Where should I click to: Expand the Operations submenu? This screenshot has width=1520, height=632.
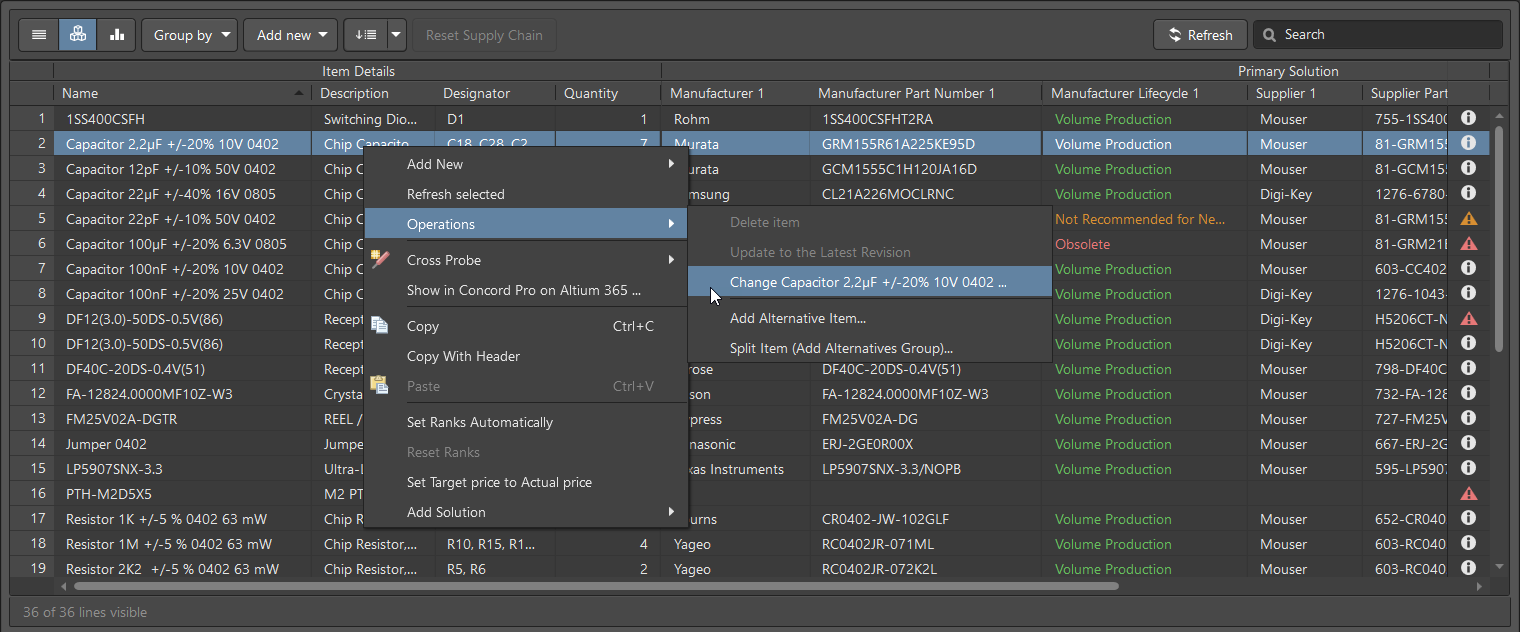[470, 222]
